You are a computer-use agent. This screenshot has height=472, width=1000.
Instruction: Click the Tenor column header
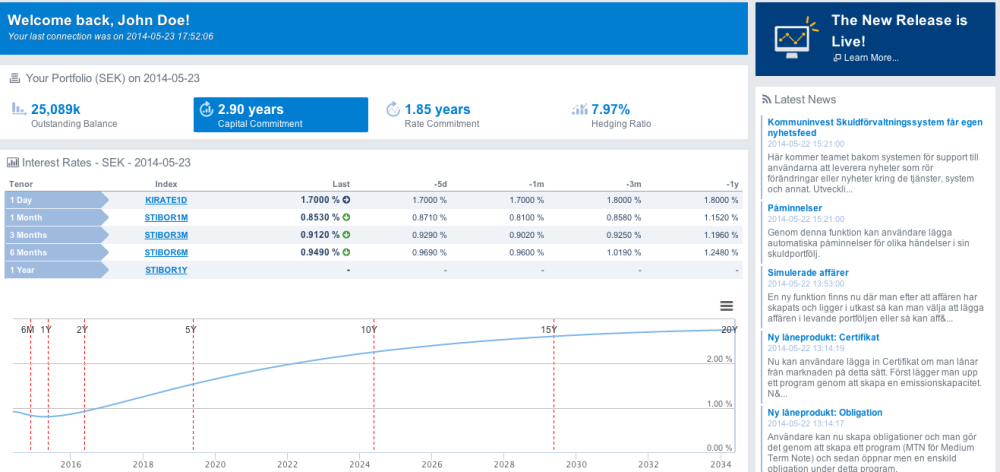pyautogui.click(x=21, y=184)
